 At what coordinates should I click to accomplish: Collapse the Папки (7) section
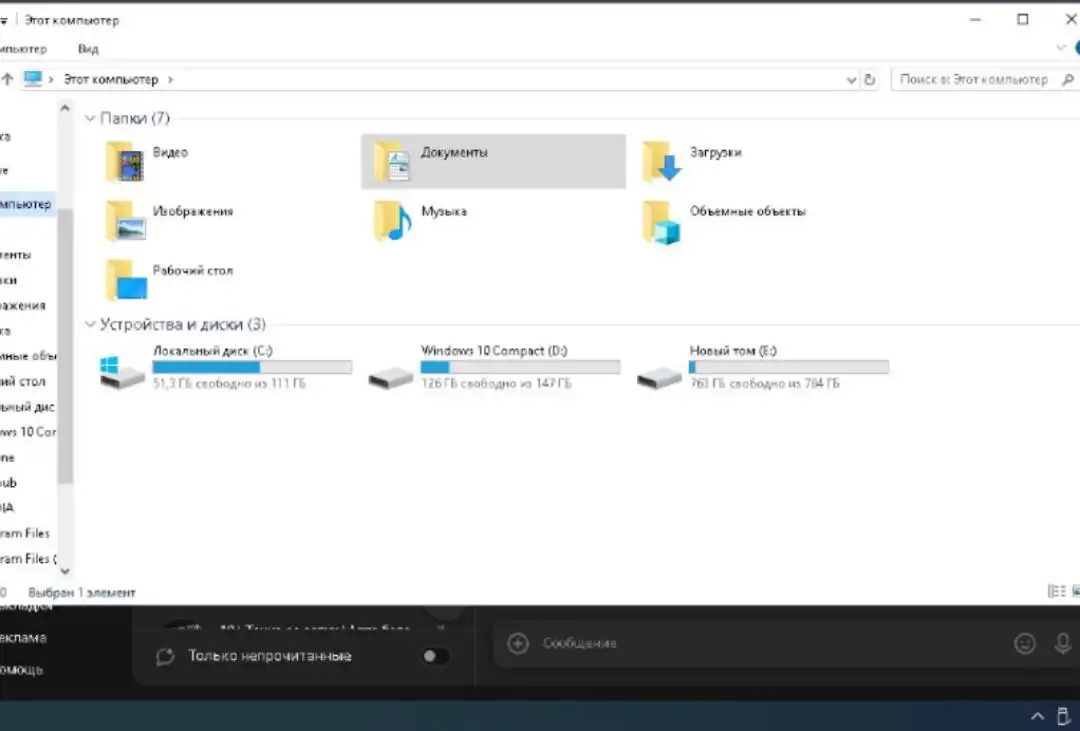pyautogui.click(x=91, y=119)
